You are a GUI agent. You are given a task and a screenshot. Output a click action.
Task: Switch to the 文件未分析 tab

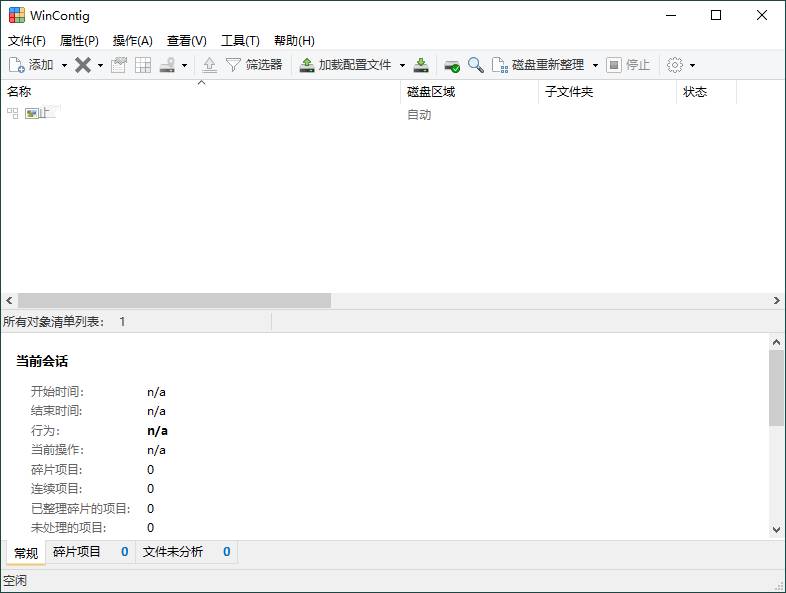point(172,552)
